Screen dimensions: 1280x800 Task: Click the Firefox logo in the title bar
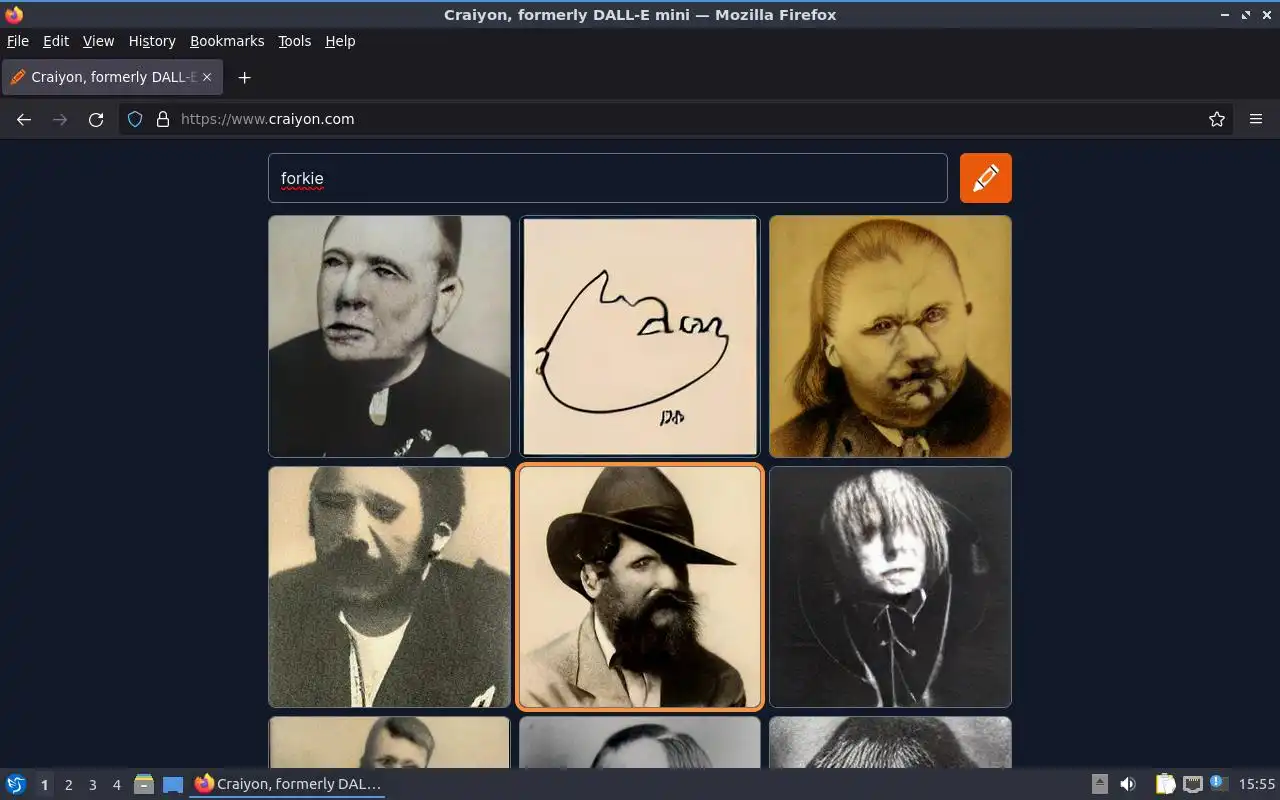(14, 15)
